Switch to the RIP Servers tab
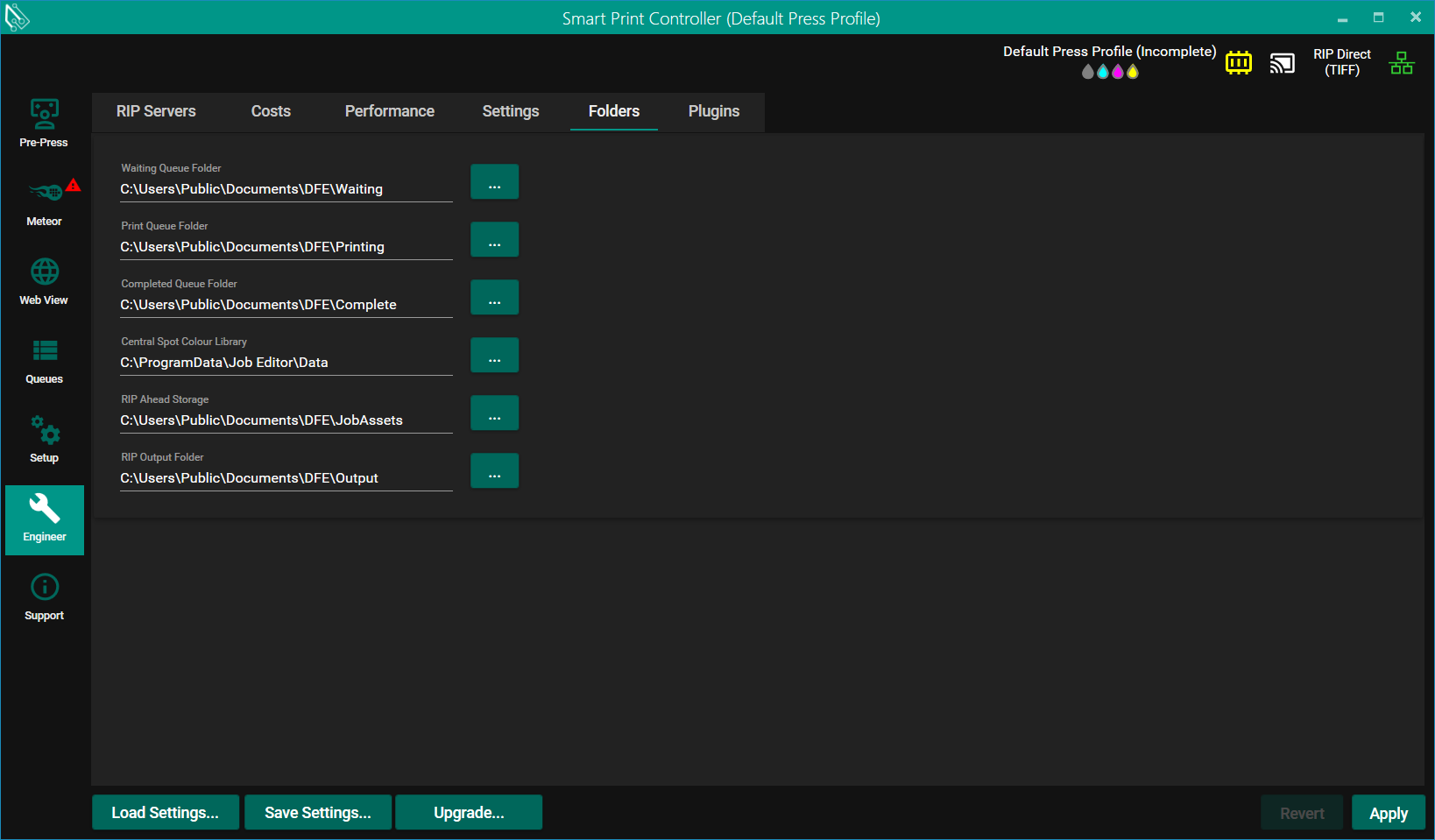Image resolution: width=1435 pixels, height=840 pixels. point(156,111)
